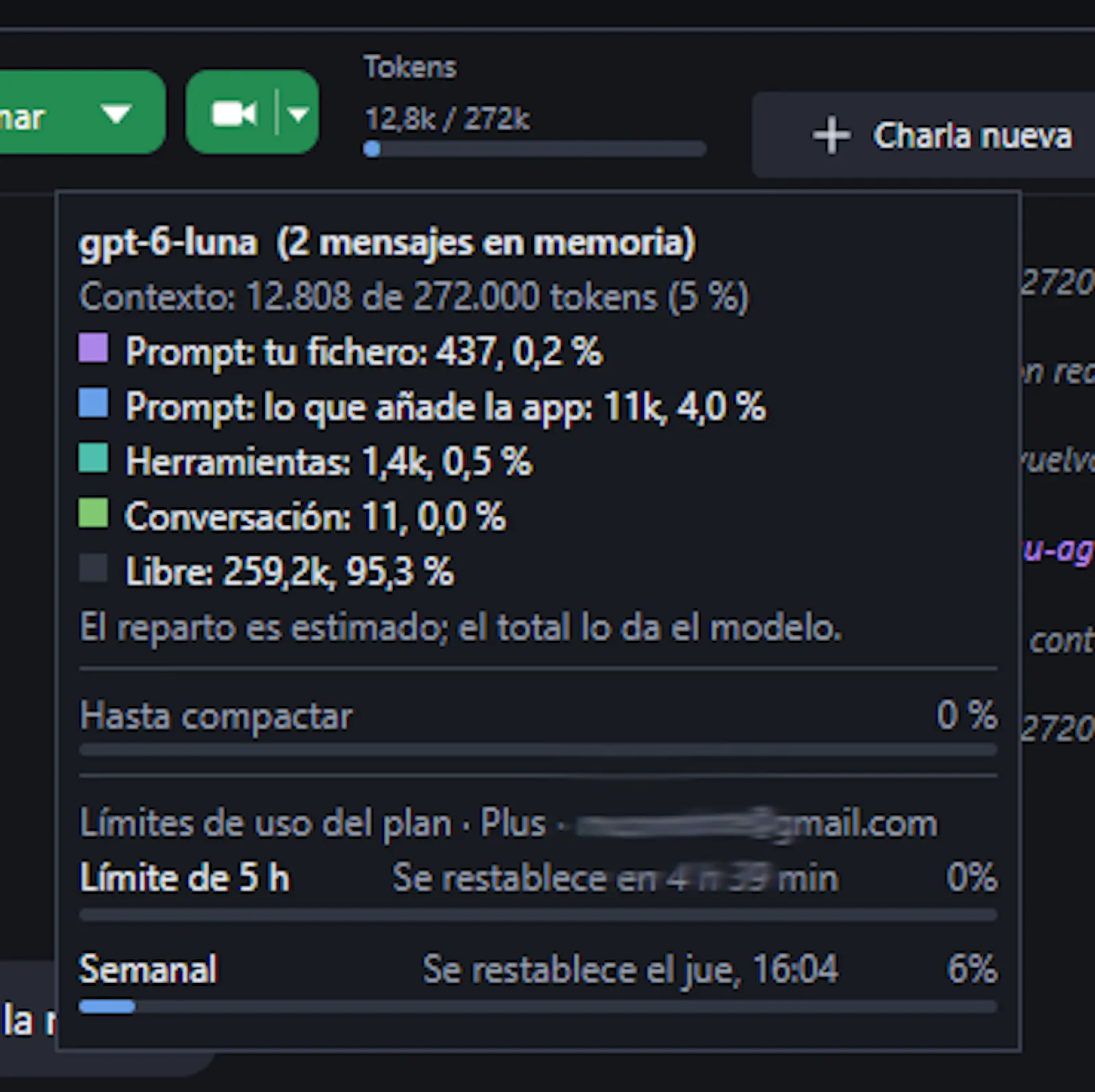The image size is (1095, 1092).
Task: Click the text Libre: 259,2k, 95,3 %
Action: tap(289, 572)
